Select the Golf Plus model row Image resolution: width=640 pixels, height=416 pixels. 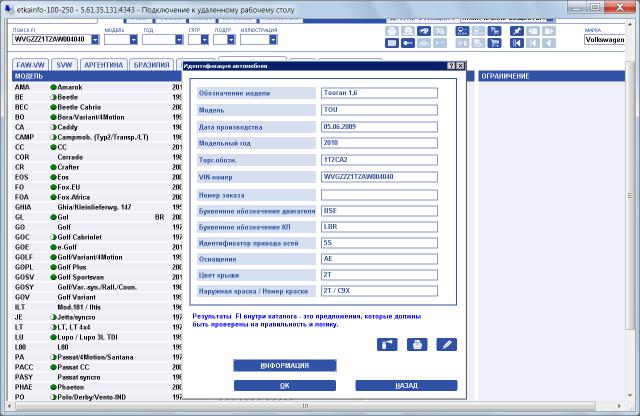coord(97,267)
